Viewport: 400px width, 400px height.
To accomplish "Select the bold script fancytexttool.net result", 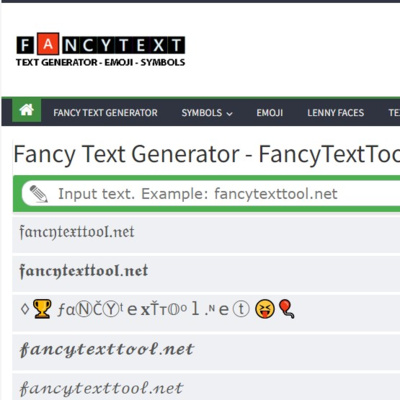I will 206,352.
